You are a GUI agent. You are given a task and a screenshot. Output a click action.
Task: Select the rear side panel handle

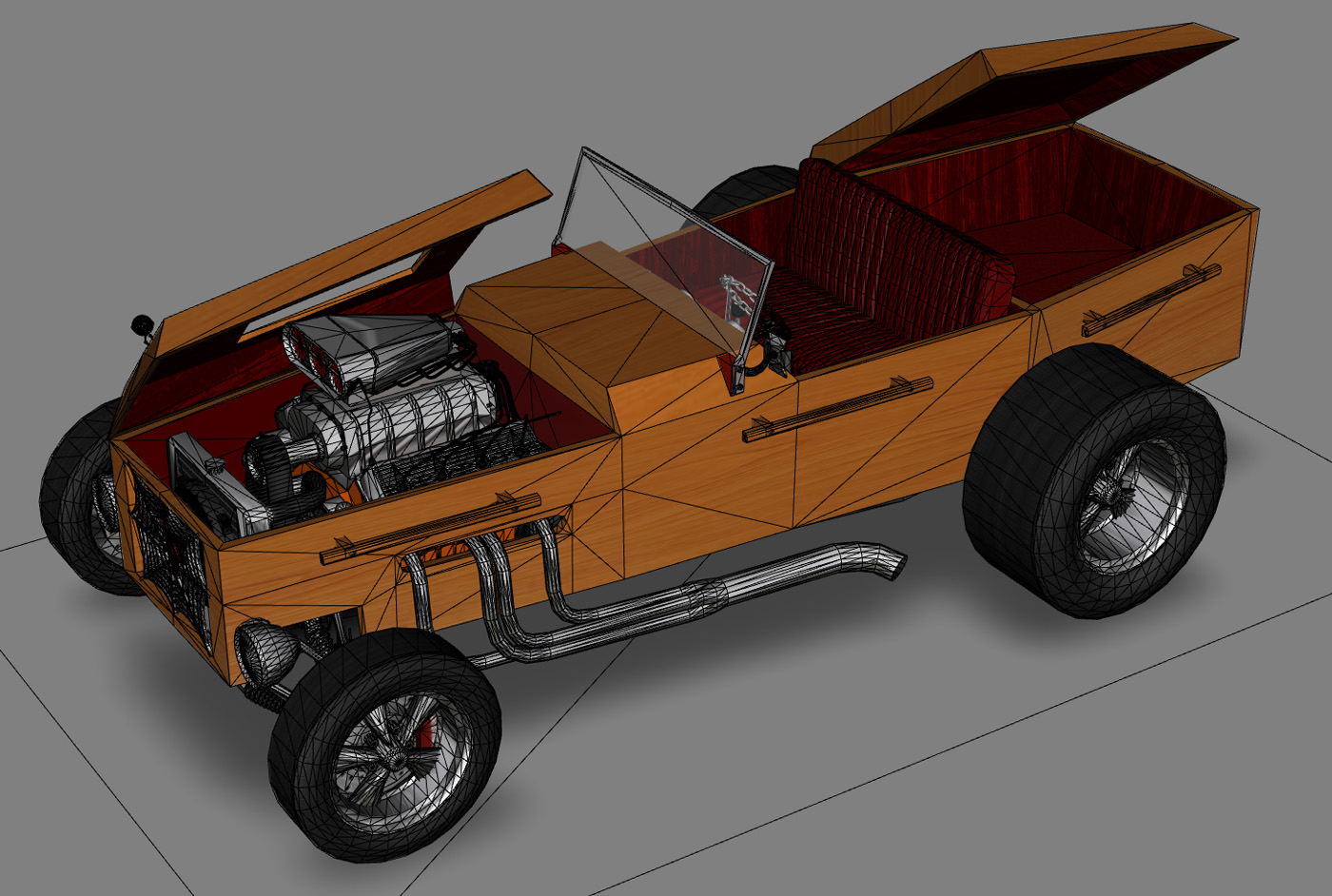[x=1151, y=301]
